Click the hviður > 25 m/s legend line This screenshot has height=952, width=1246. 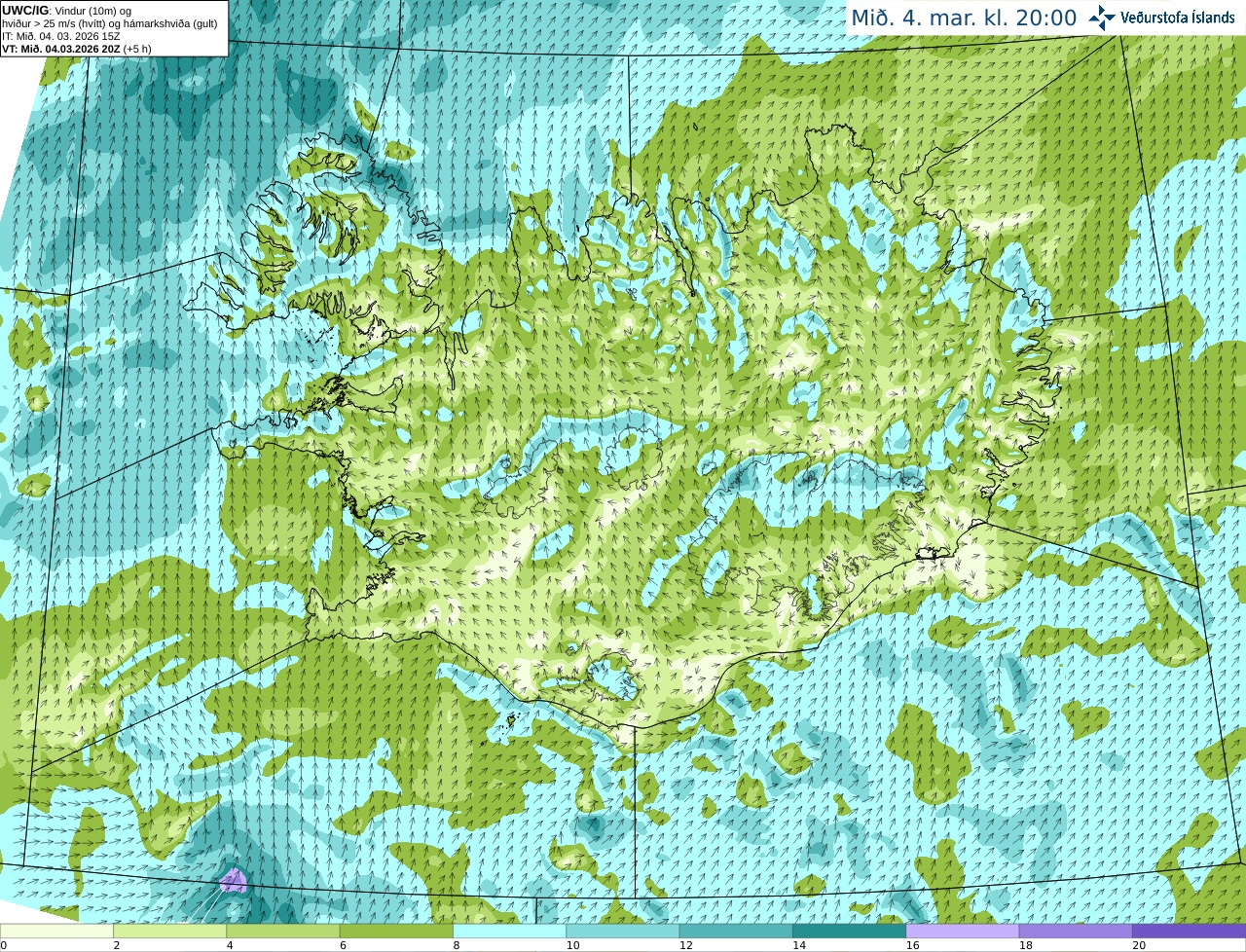(110, 23)
